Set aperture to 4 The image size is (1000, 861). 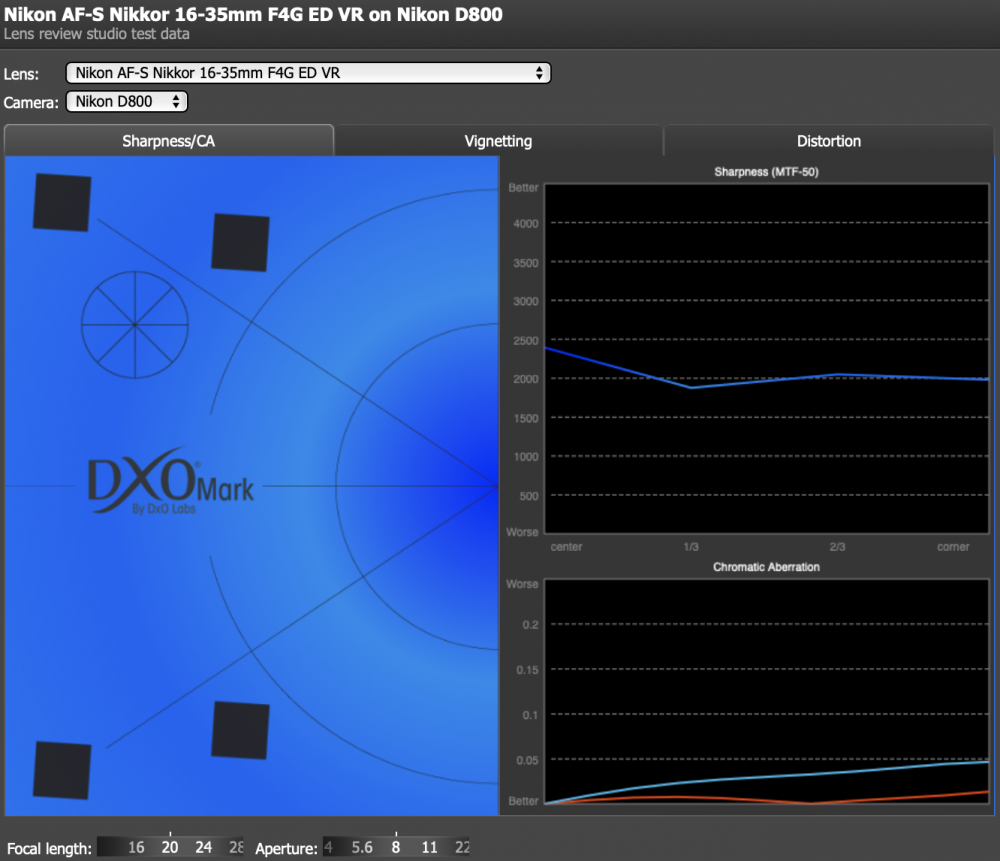(x=328, y=847)
